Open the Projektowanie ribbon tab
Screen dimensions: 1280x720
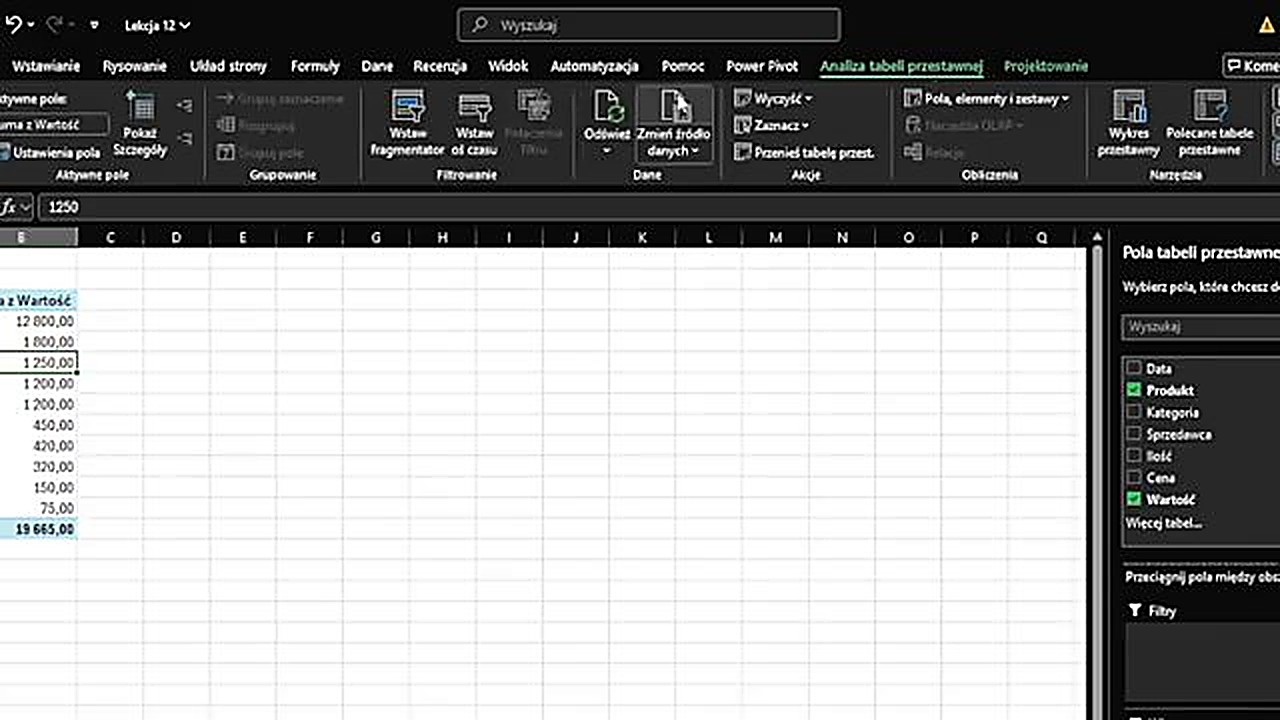click(x=1046, y=66)
